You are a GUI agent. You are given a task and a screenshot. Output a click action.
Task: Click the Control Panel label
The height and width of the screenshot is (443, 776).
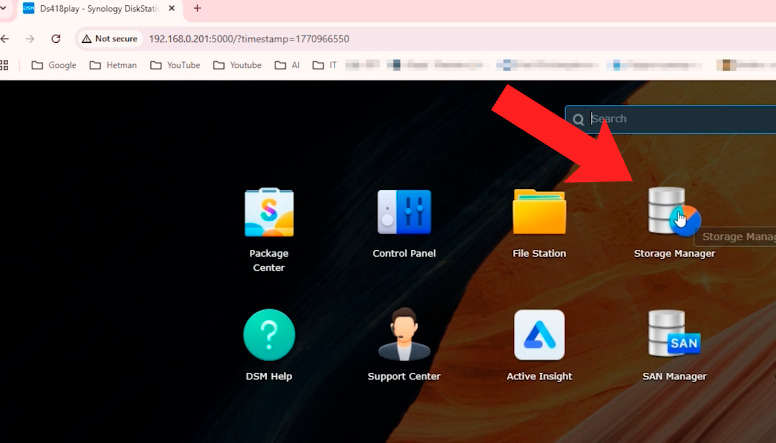(x=404, y=253)
